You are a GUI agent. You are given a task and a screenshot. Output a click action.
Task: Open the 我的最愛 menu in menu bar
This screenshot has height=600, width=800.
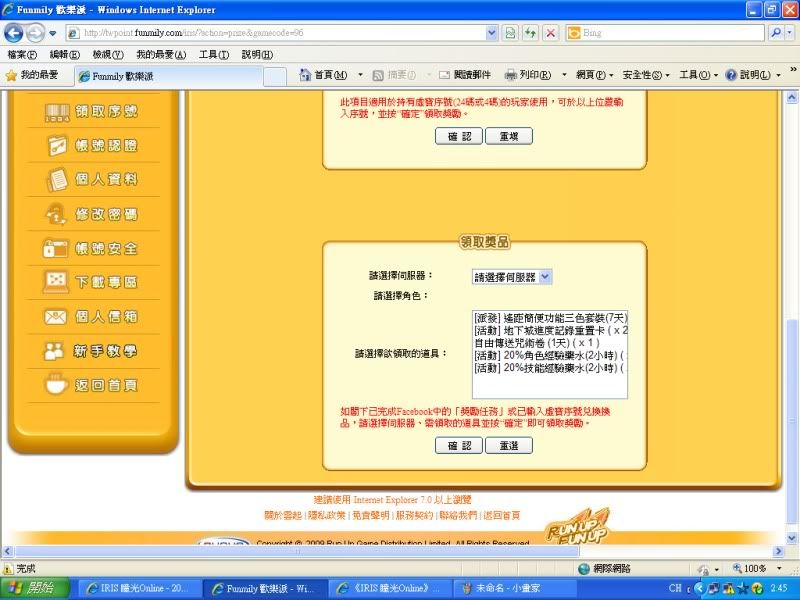[x=161, y=54]
